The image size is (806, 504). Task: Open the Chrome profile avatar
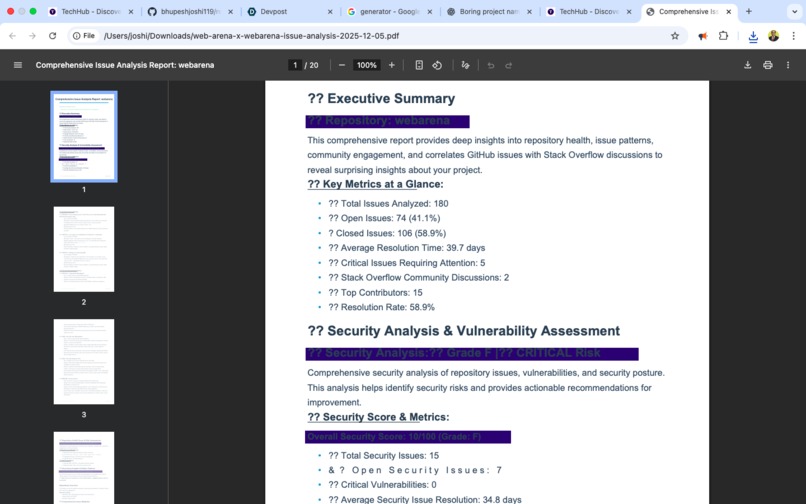click(x=774, y=36)
